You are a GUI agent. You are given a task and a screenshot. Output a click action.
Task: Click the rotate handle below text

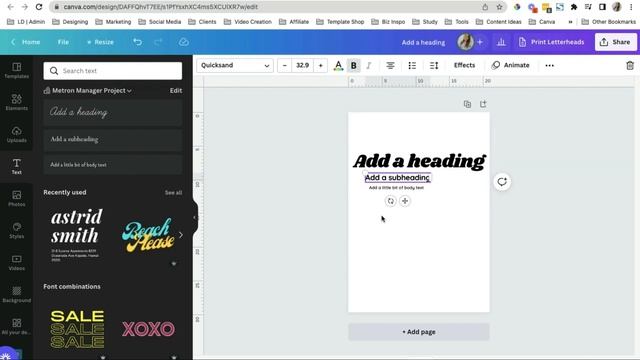(x=391, y=201)
